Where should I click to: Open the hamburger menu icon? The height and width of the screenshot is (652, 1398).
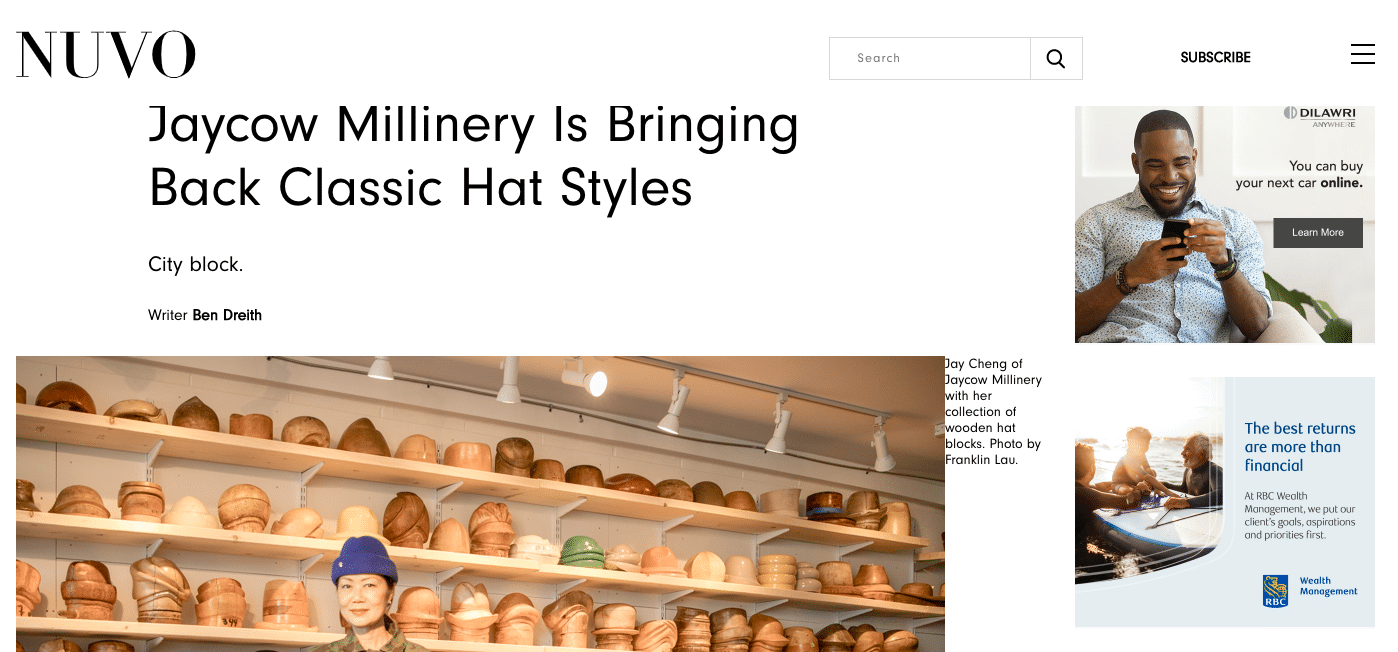coord(1362,54)
